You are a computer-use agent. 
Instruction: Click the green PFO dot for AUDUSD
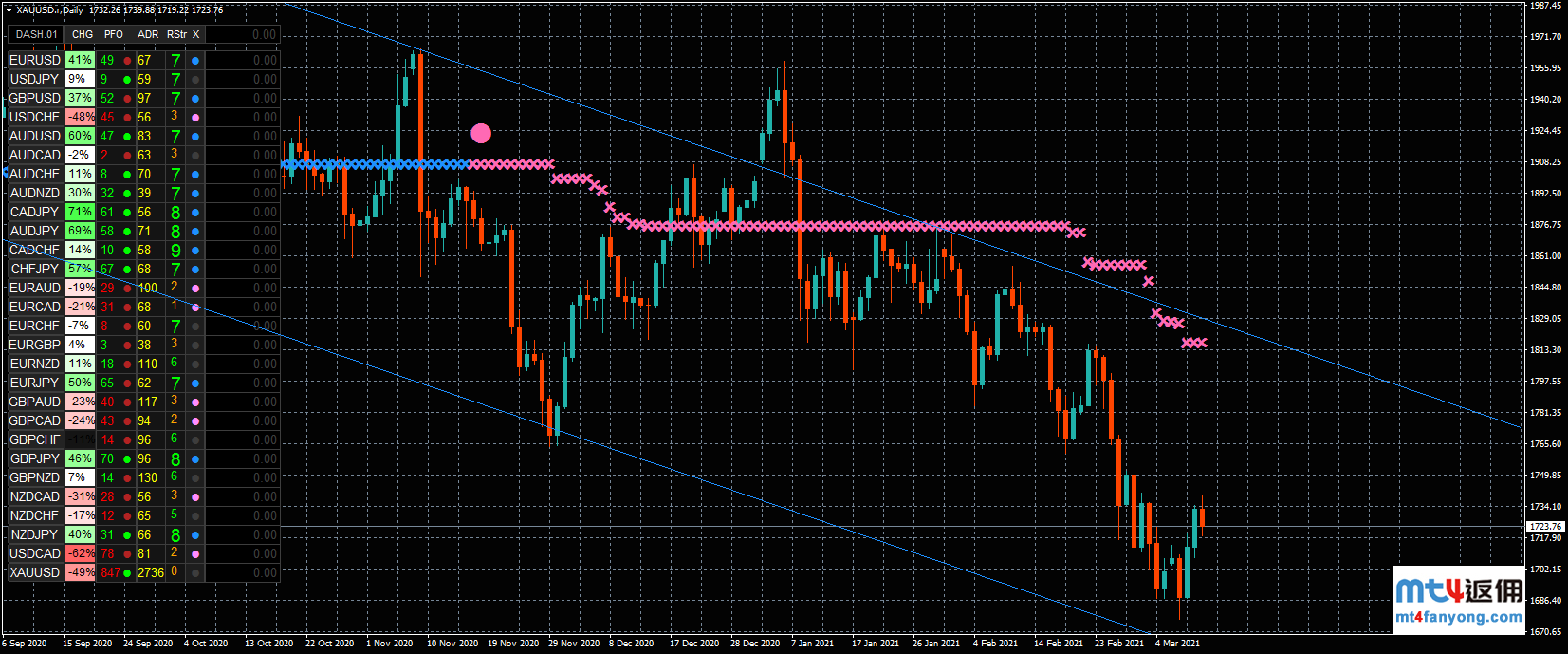pos(127,136)
